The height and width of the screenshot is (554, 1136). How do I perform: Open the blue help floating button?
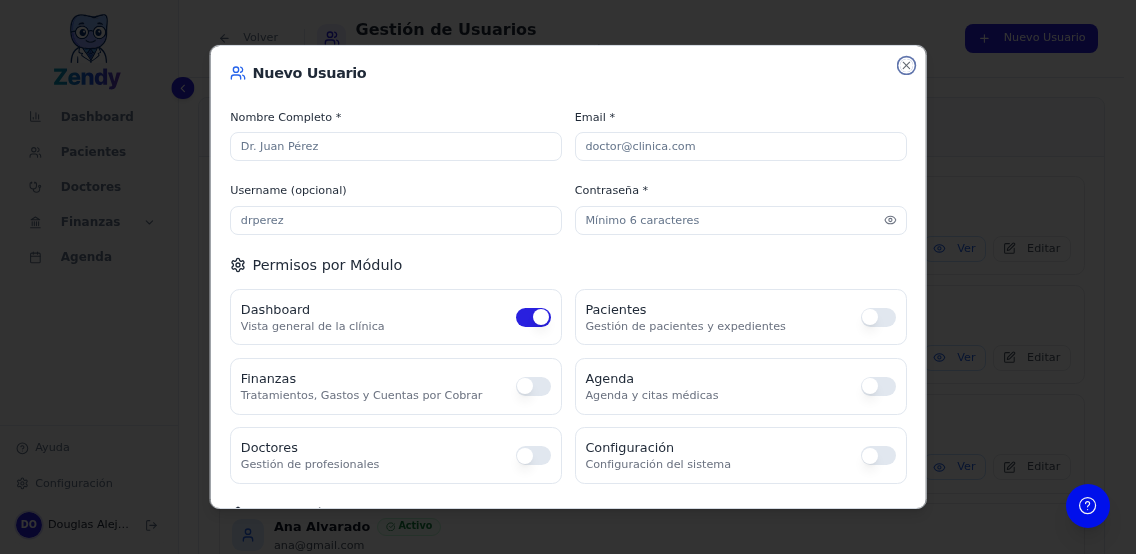pos(1087,505)
